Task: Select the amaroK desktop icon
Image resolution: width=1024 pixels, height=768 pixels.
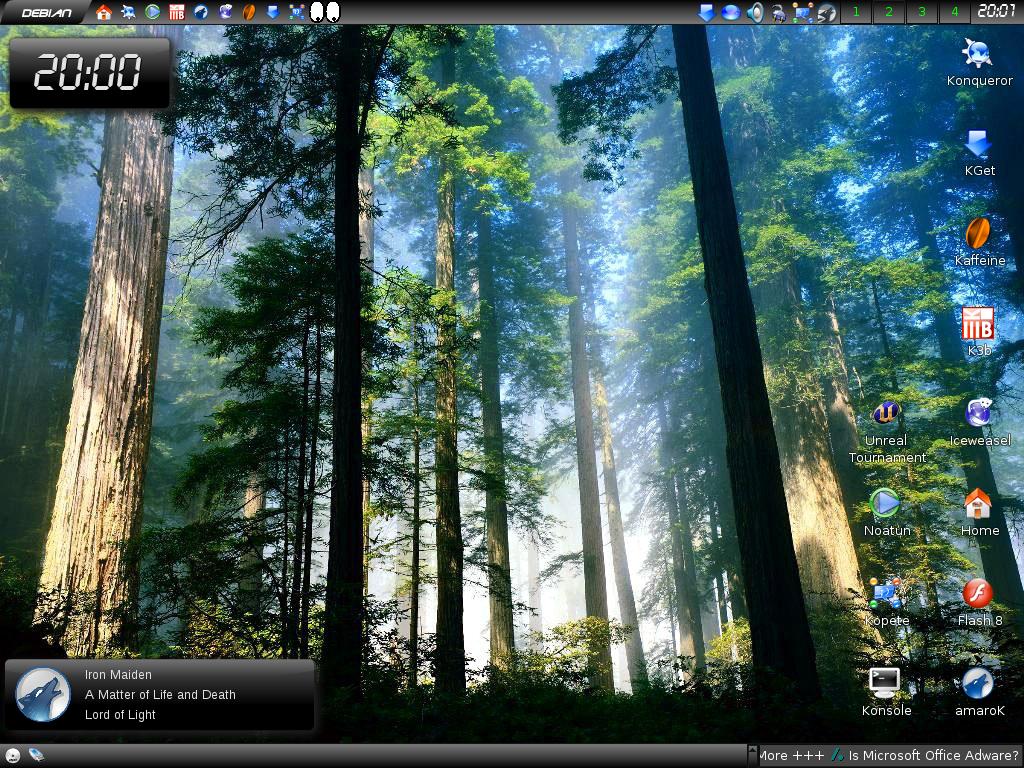Action: (979, 692)
